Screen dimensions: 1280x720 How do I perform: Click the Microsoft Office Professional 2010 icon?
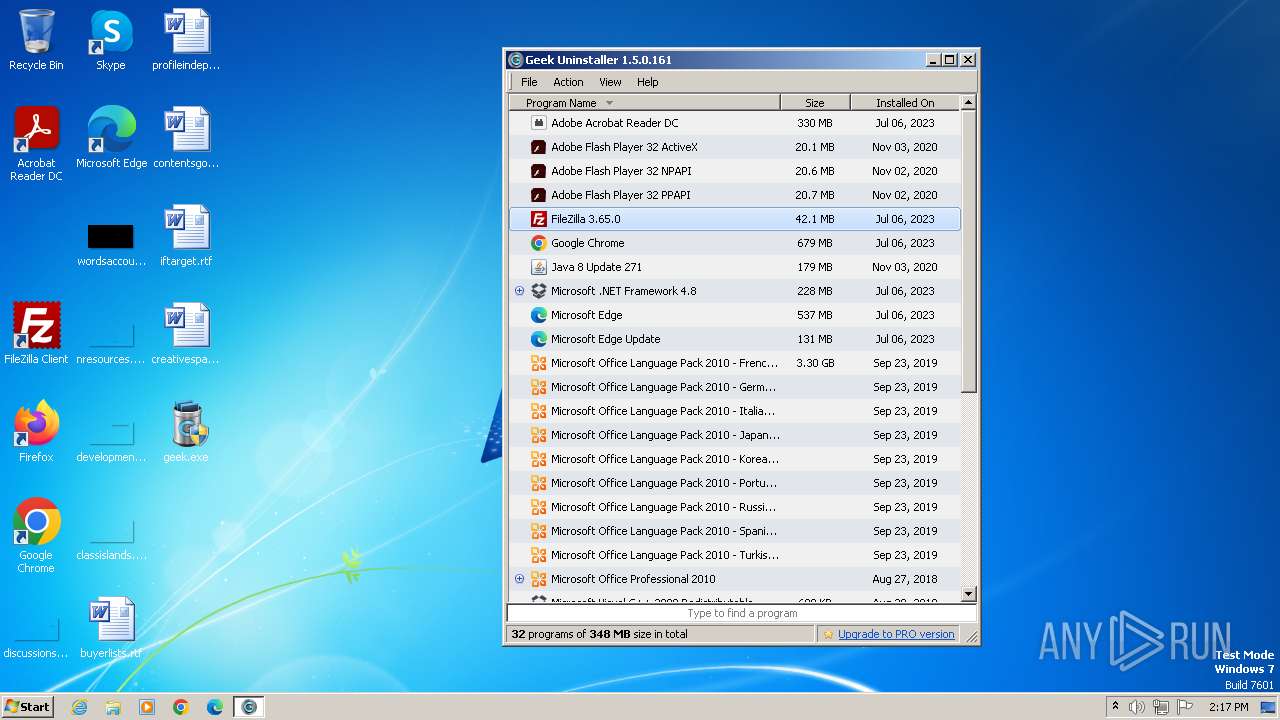538,579
